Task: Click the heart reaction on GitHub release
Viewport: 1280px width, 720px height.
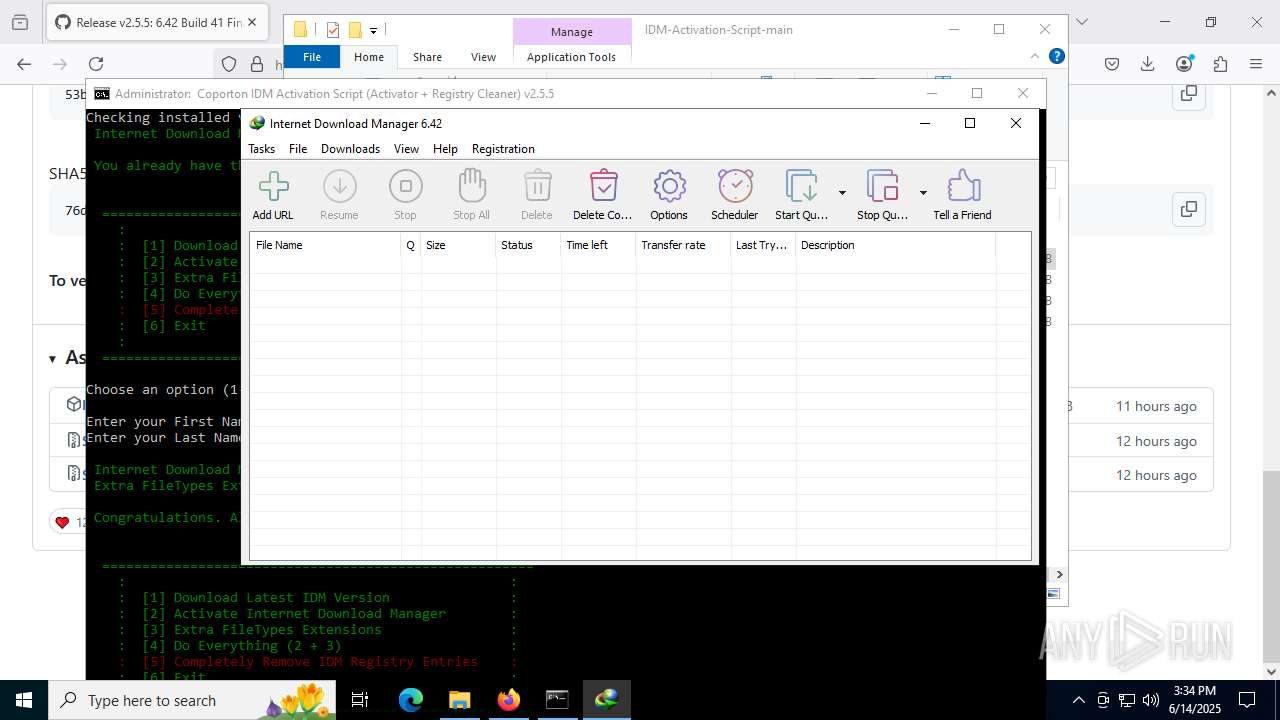Action: (x=62, y=522)
